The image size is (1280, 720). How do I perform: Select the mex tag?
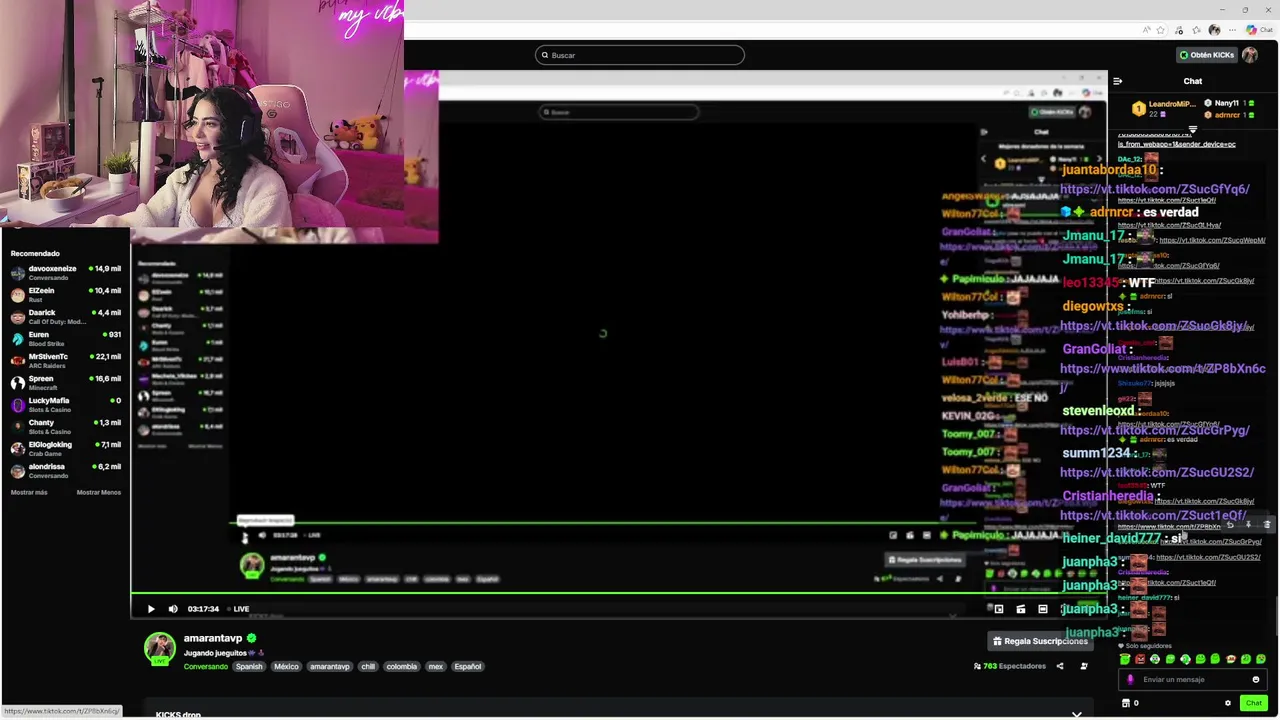pyautogui.click(x=435, y=667)
